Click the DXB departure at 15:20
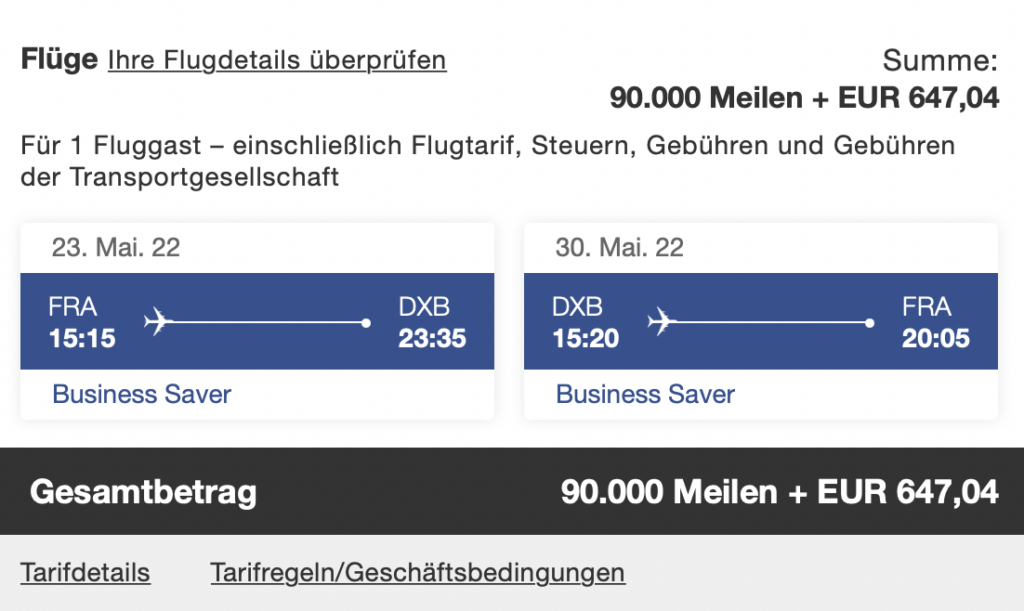The image size is (1024, 611). click(585, 323)
